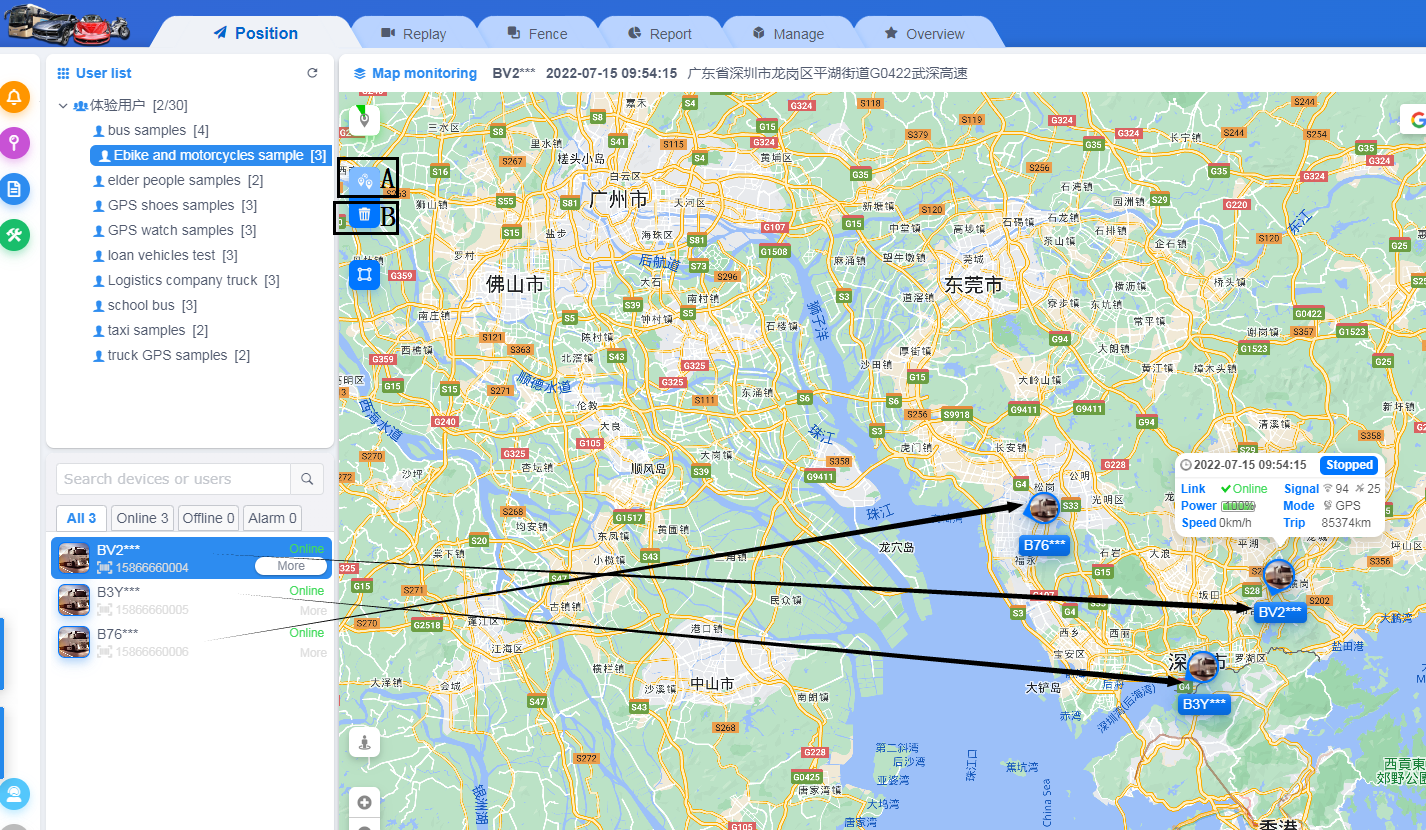Open the blue document sidebar icon
This screenshot has width=1426, height=830.
point(14,189)
